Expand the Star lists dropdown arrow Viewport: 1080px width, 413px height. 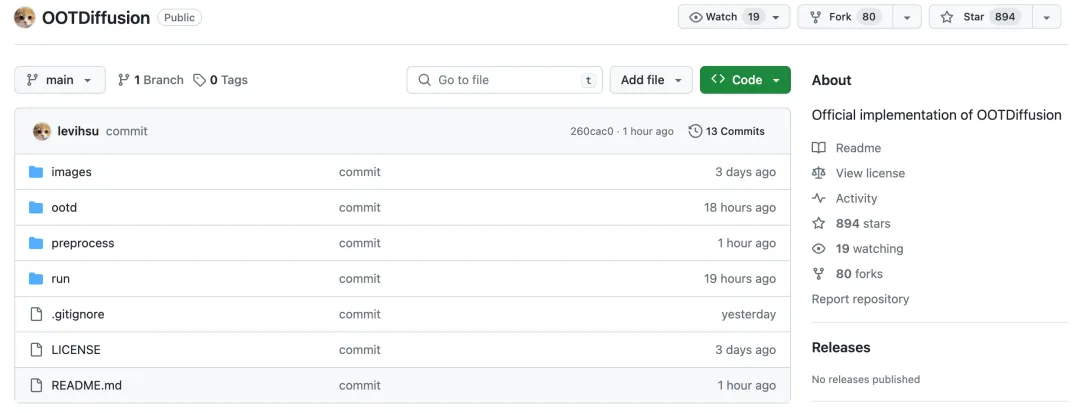1046,17
